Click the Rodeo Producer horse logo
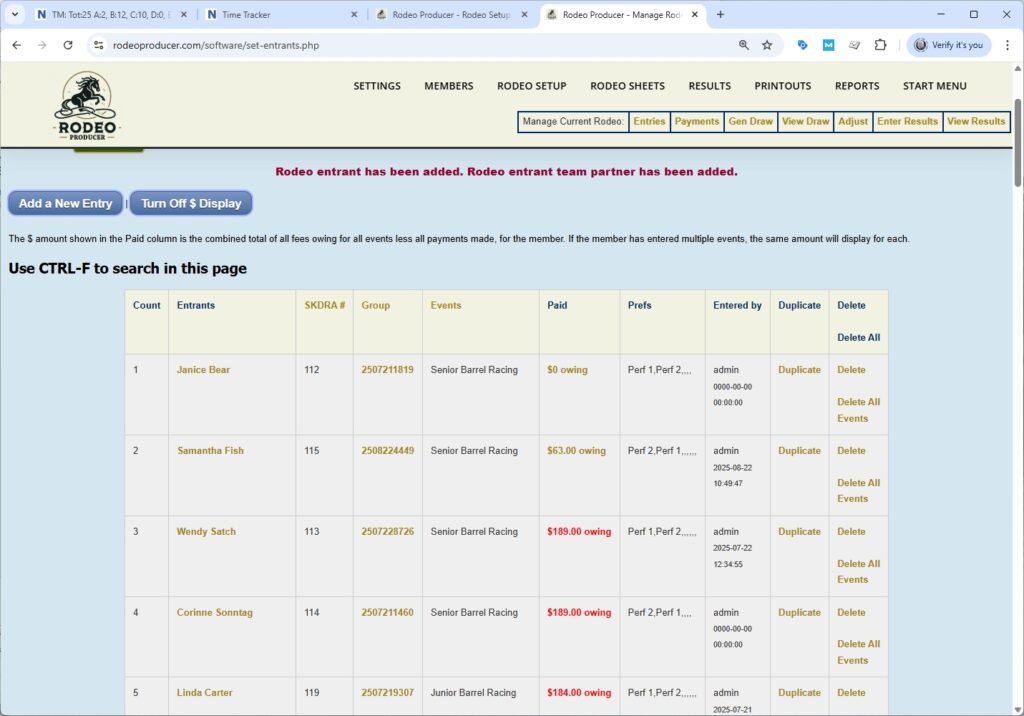The width and height of the screenshot is (1024, 716). pyautogui.click(x=85, y=106)
